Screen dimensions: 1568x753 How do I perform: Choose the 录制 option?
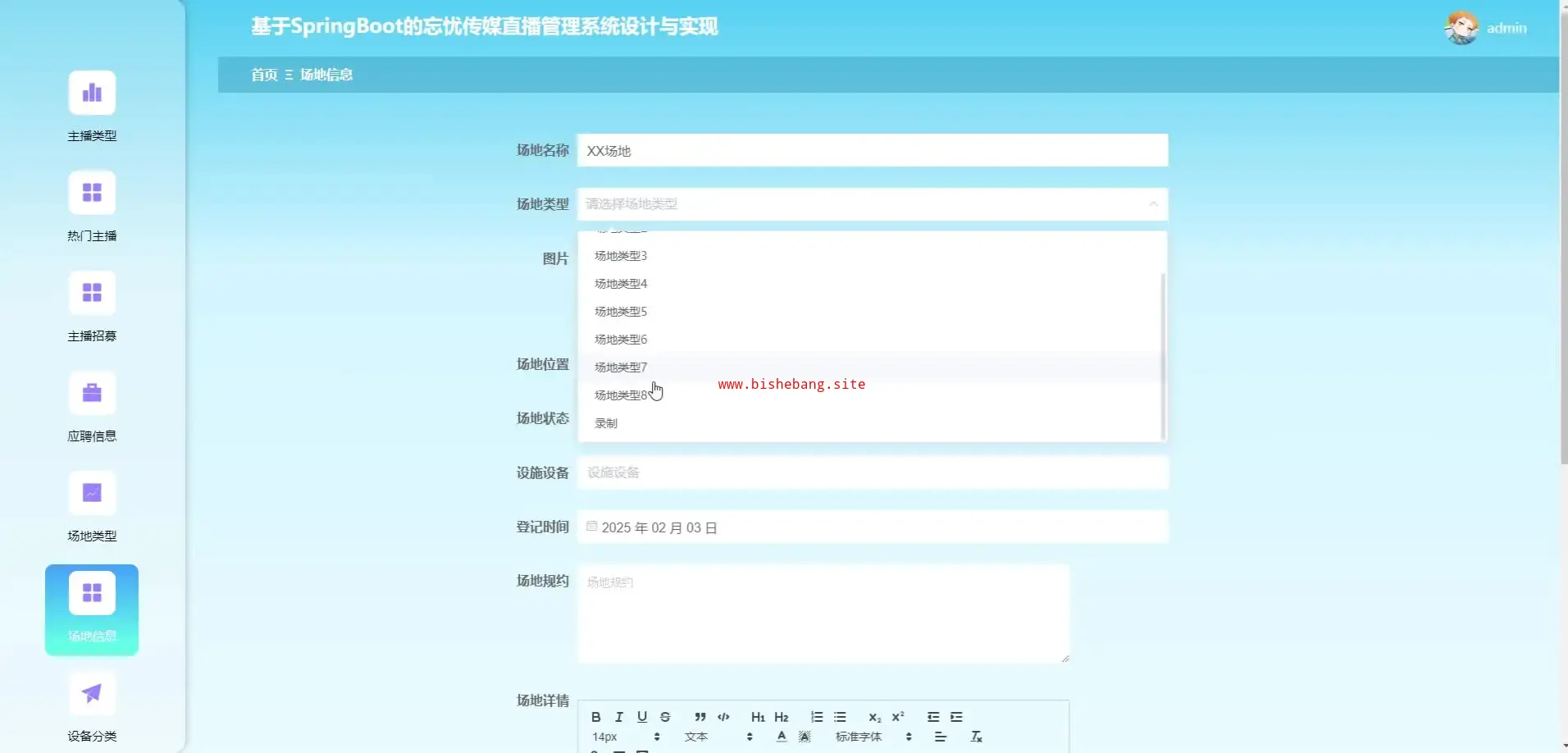point(869,423)
